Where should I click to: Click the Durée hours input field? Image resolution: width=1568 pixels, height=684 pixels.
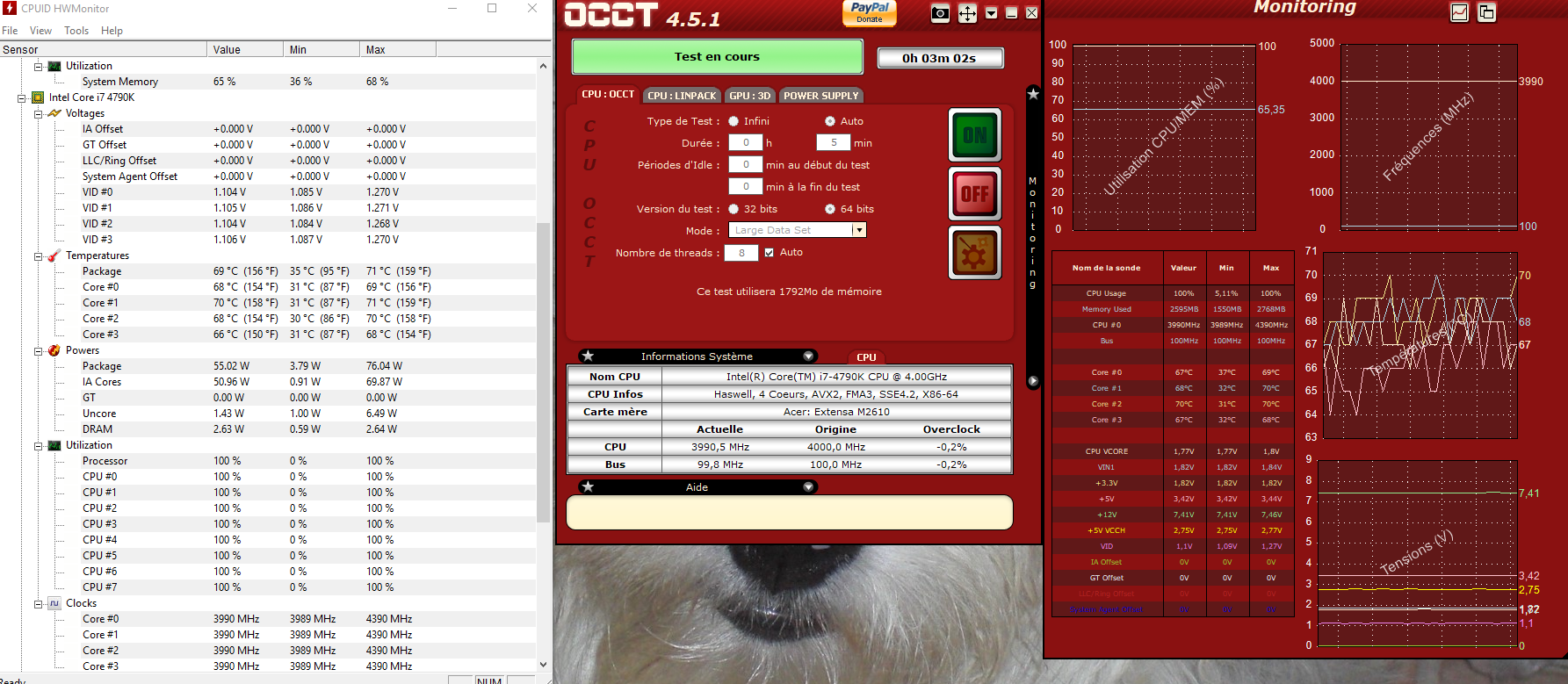[745, 142]
